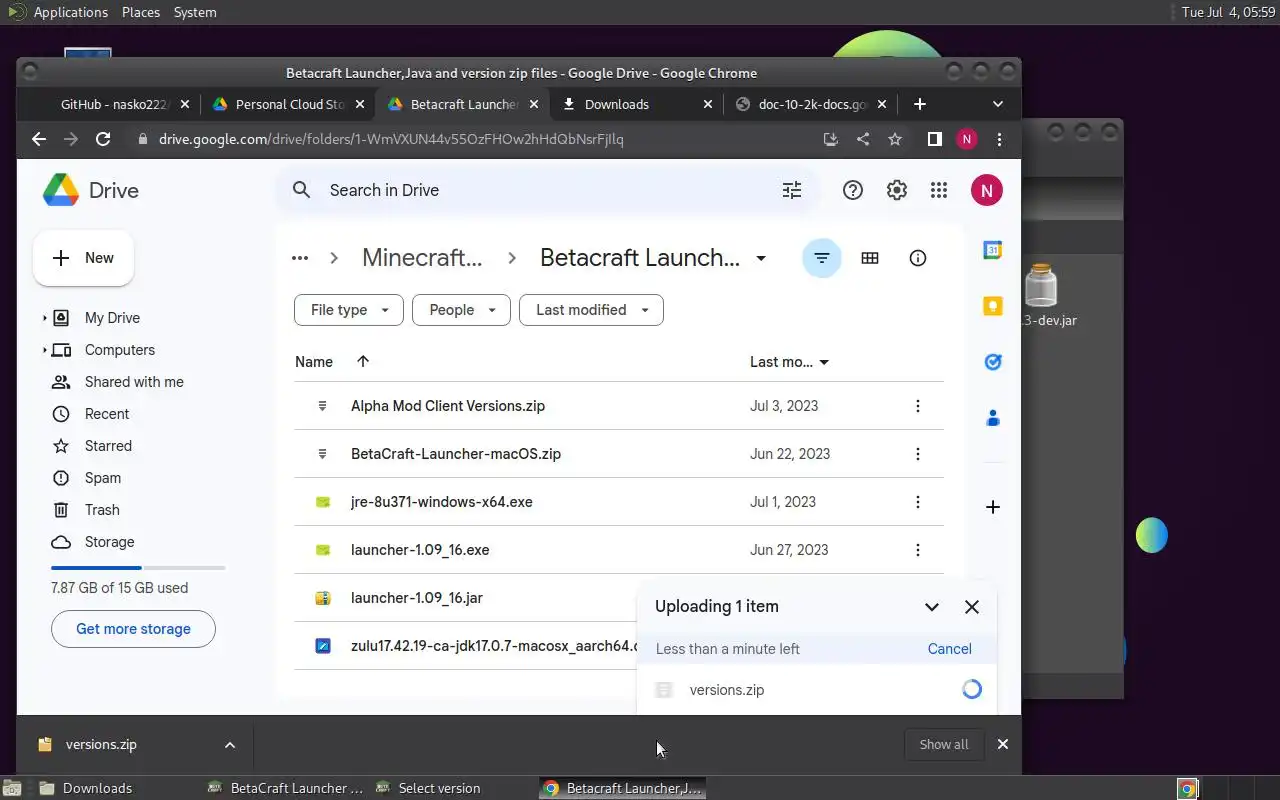Collapse the upload panel chevron

[x=932, y=607]
